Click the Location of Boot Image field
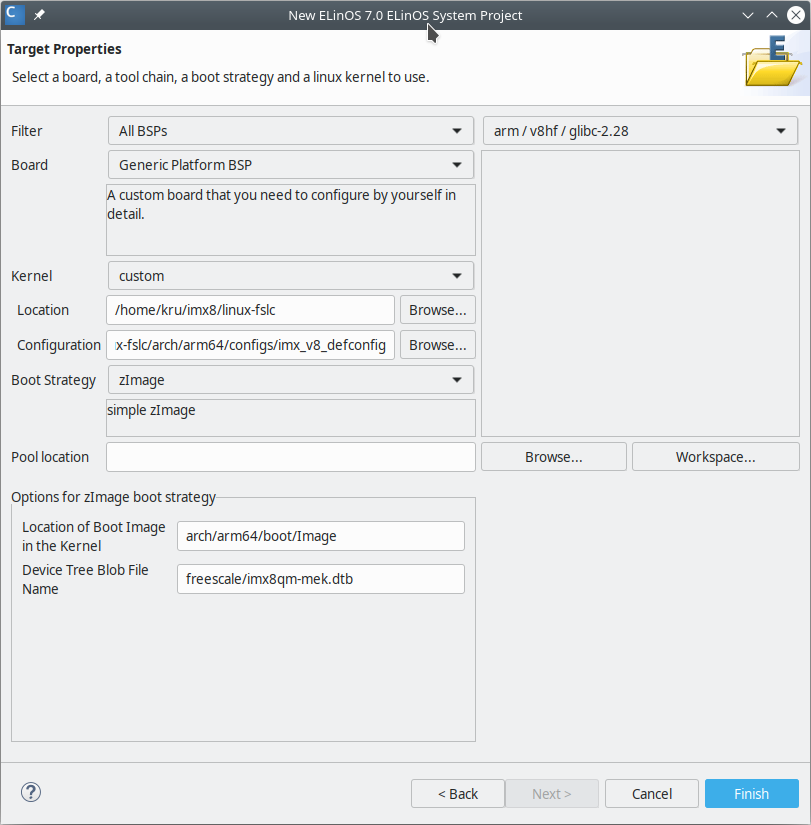This screenshot has height=825, width=811. point(320,536)
